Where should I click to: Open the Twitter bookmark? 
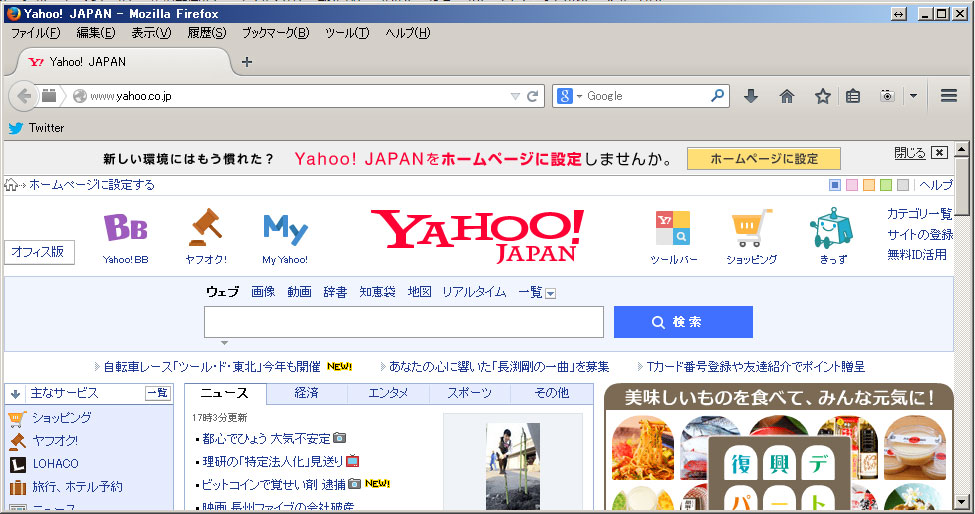point(36,127)
